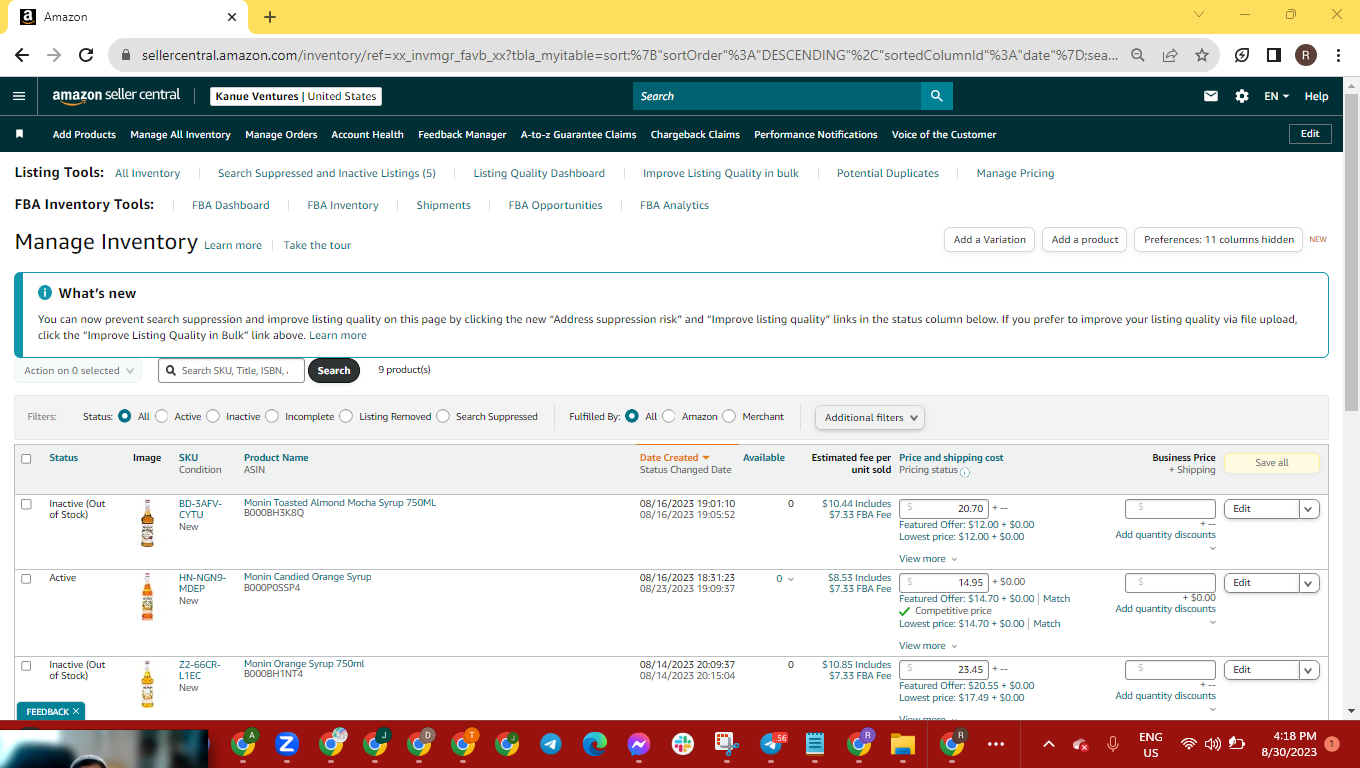Screen dimensions: 1360x768
Task: Open Telegram with the 56 badge
Action: (x=771, y=744)
